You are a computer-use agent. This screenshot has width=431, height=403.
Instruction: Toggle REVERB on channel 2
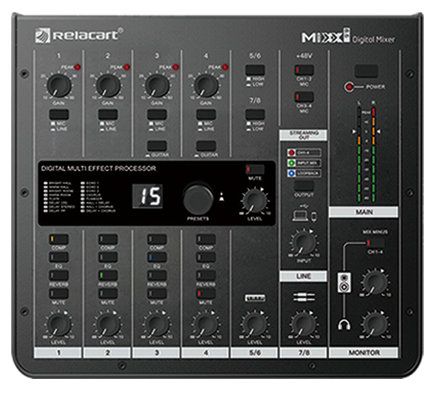click(108, 275)
